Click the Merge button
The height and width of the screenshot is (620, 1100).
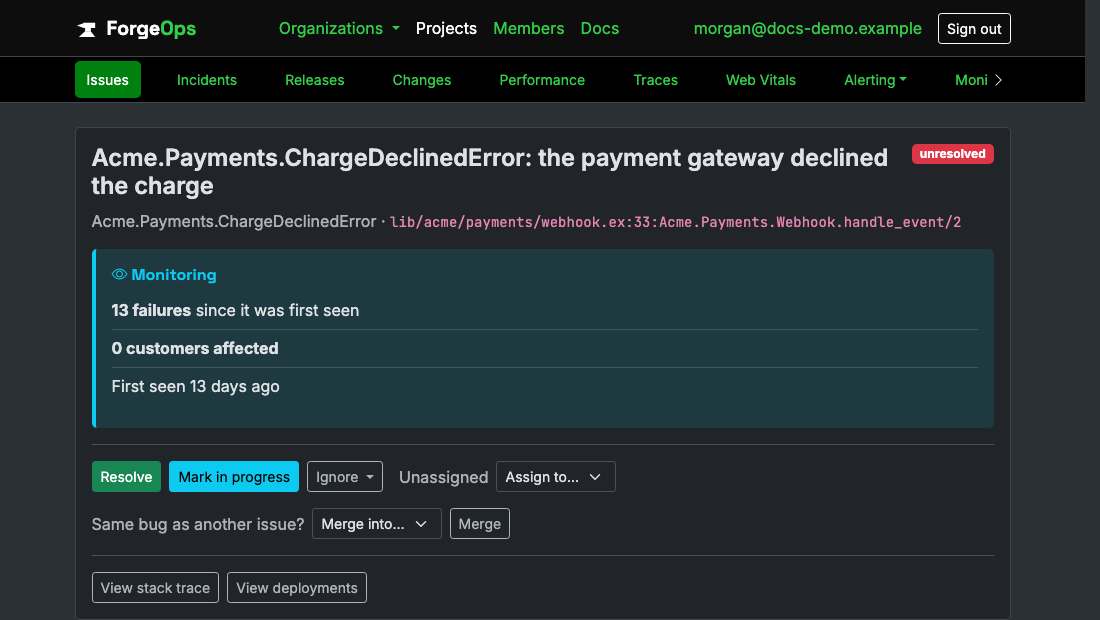(479, 524)
